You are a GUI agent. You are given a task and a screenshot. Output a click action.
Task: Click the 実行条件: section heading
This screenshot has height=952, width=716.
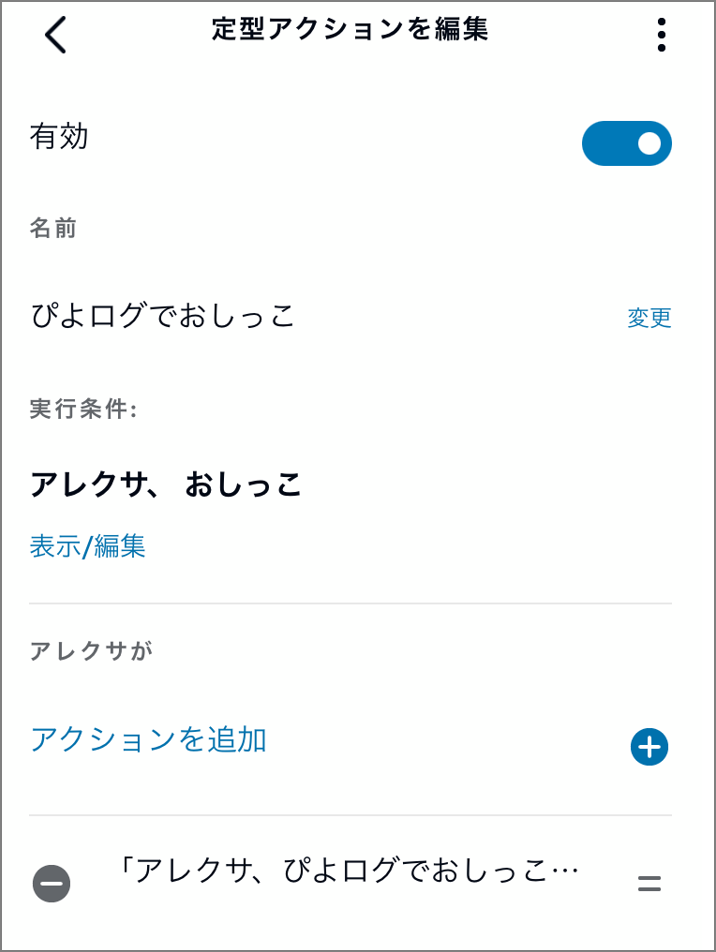tap(83, 411)
